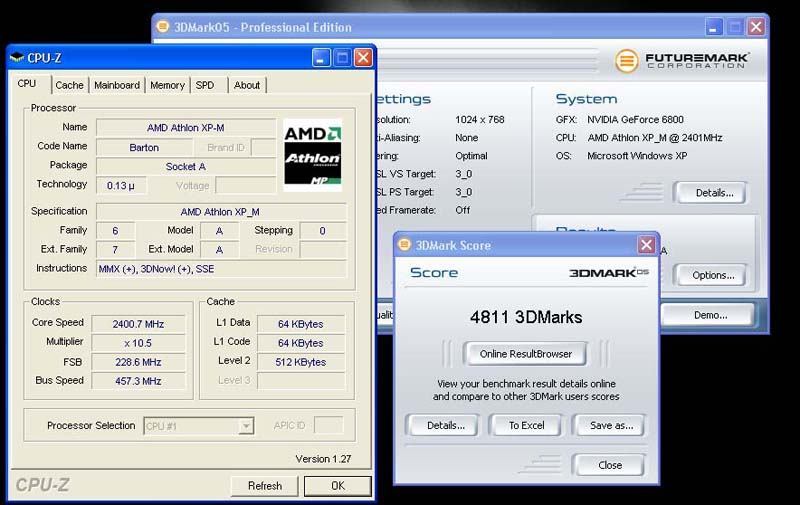Screen dimensions: 800x505
Task: Show the About tab in CPU-Z
Action: click(x=247, y=85)
